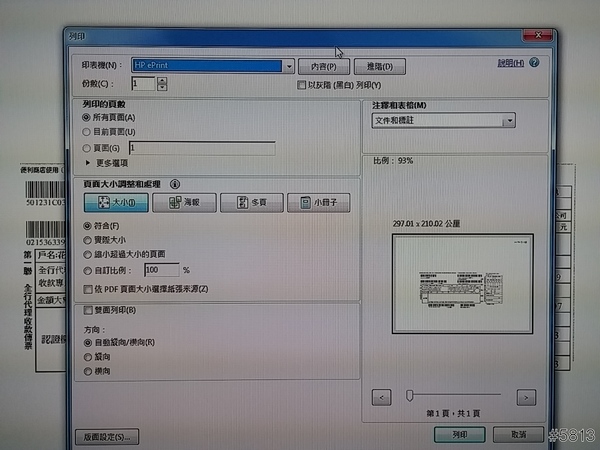Screen dimensions: 600x450
Task: Select 目前頁面(U) radio button
Action: click(x=86, y=132)
